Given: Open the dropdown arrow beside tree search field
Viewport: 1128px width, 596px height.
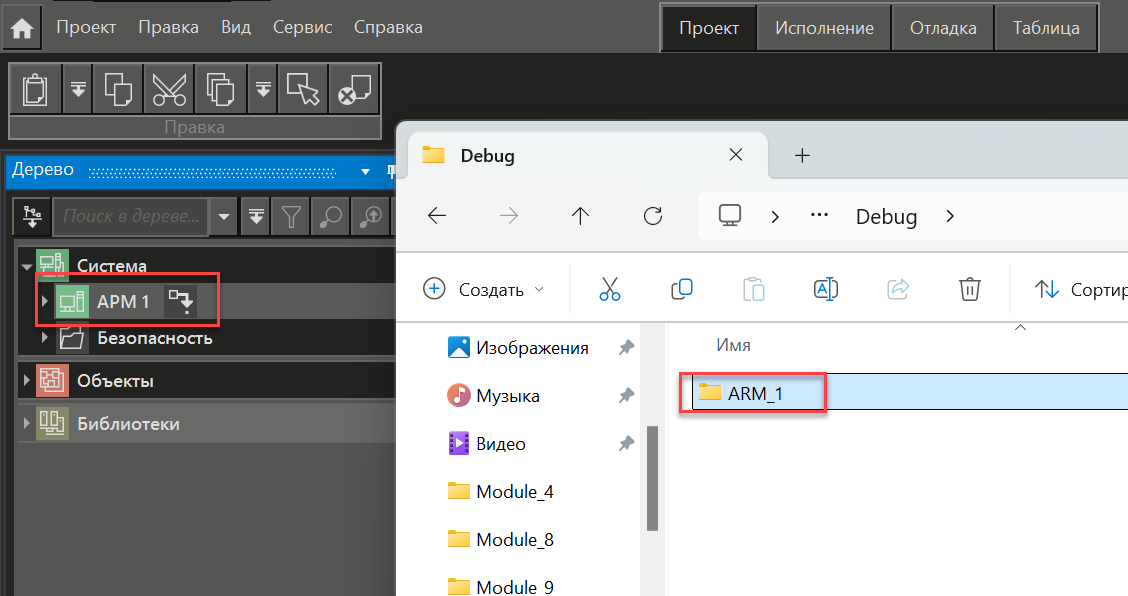Looking at the screenshot, I should pos(224,215).
